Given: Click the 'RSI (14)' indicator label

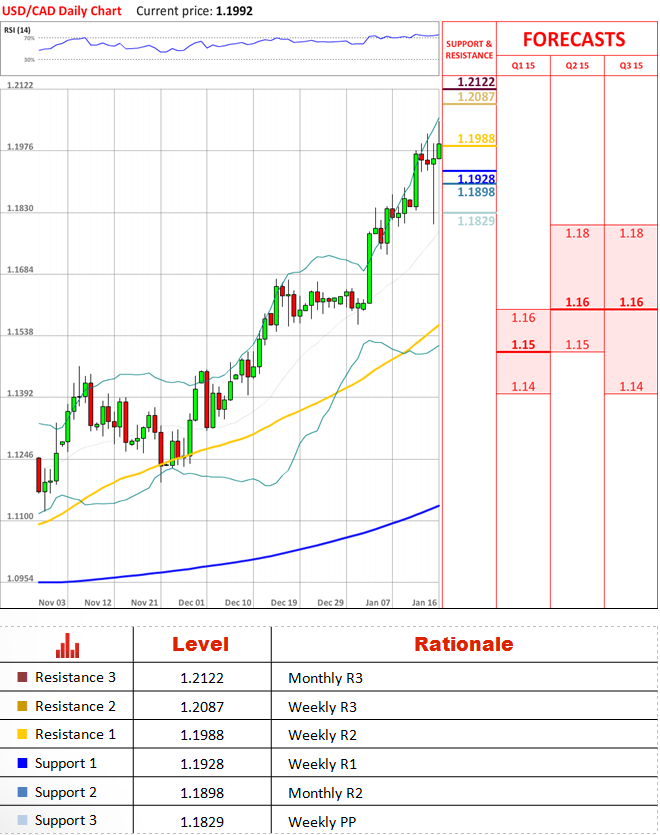Looking at the screenshot, I should [17, 30].
